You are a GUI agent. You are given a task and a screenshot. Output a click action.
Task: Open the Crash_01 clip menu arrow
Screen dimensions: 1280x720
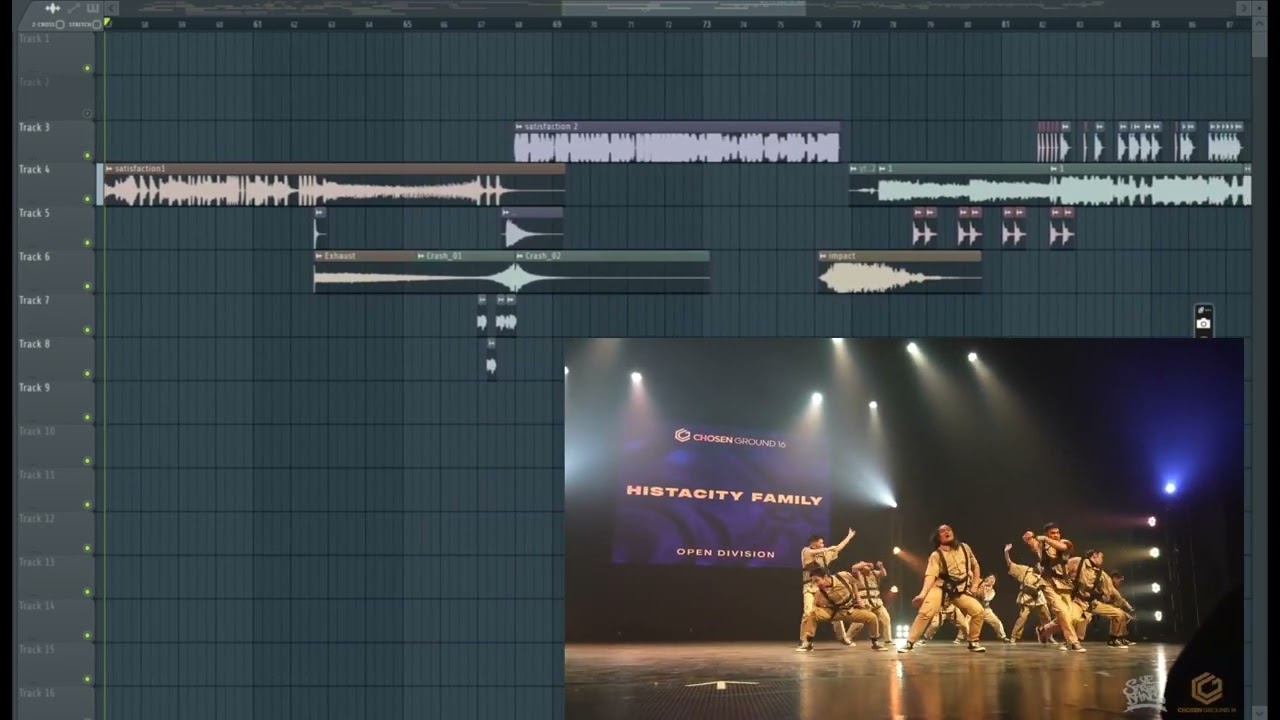[x=421, y=256]
